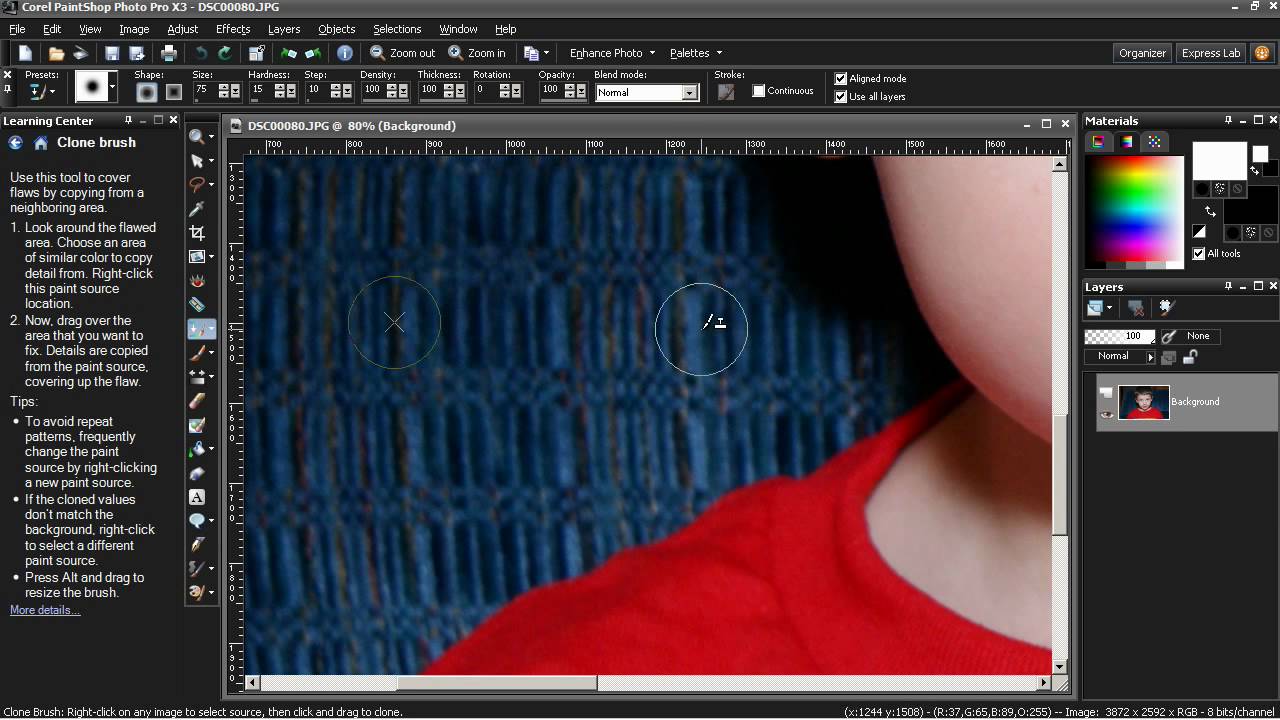This screenshot has height=720, width=1280.
Task: Choose the Flood Fill tool
Action: pyautogui.click(x=197, y=449)
